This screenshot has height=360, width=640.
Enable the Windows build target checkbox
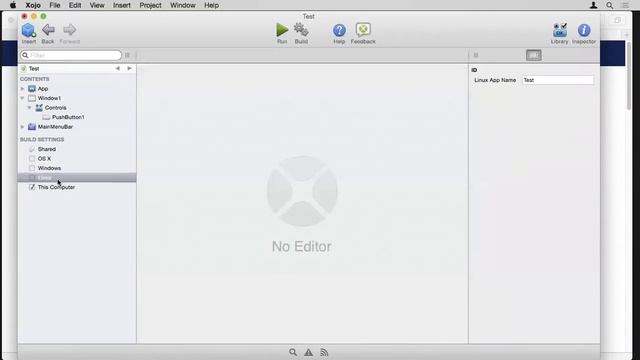(32, 168)
